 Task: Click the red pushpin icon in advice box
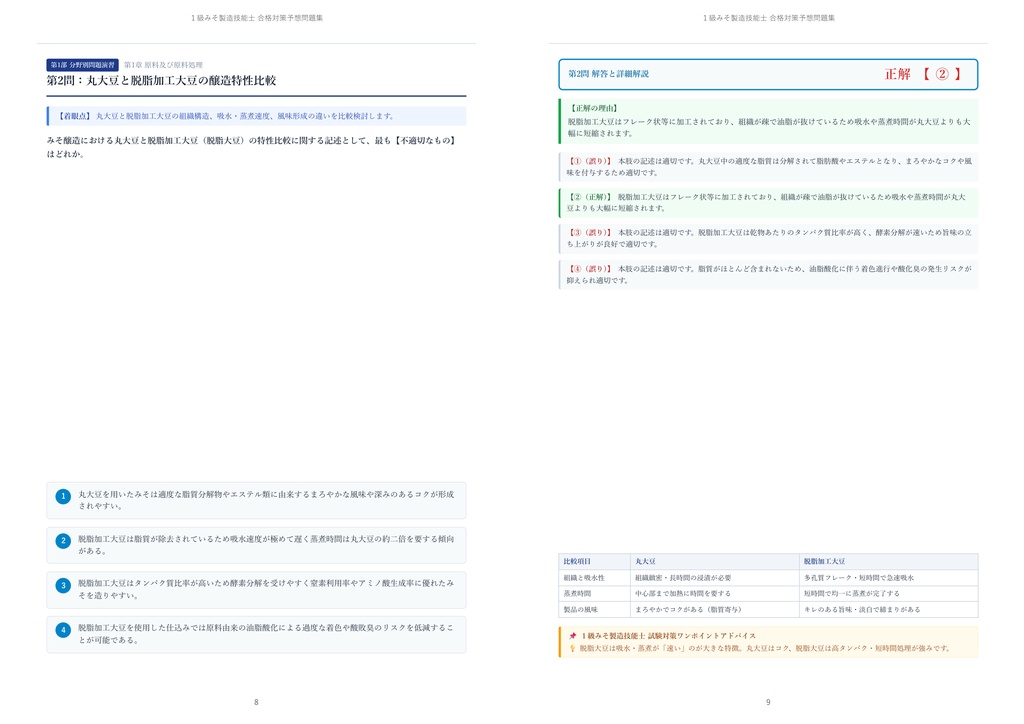[x=573, y=636]
